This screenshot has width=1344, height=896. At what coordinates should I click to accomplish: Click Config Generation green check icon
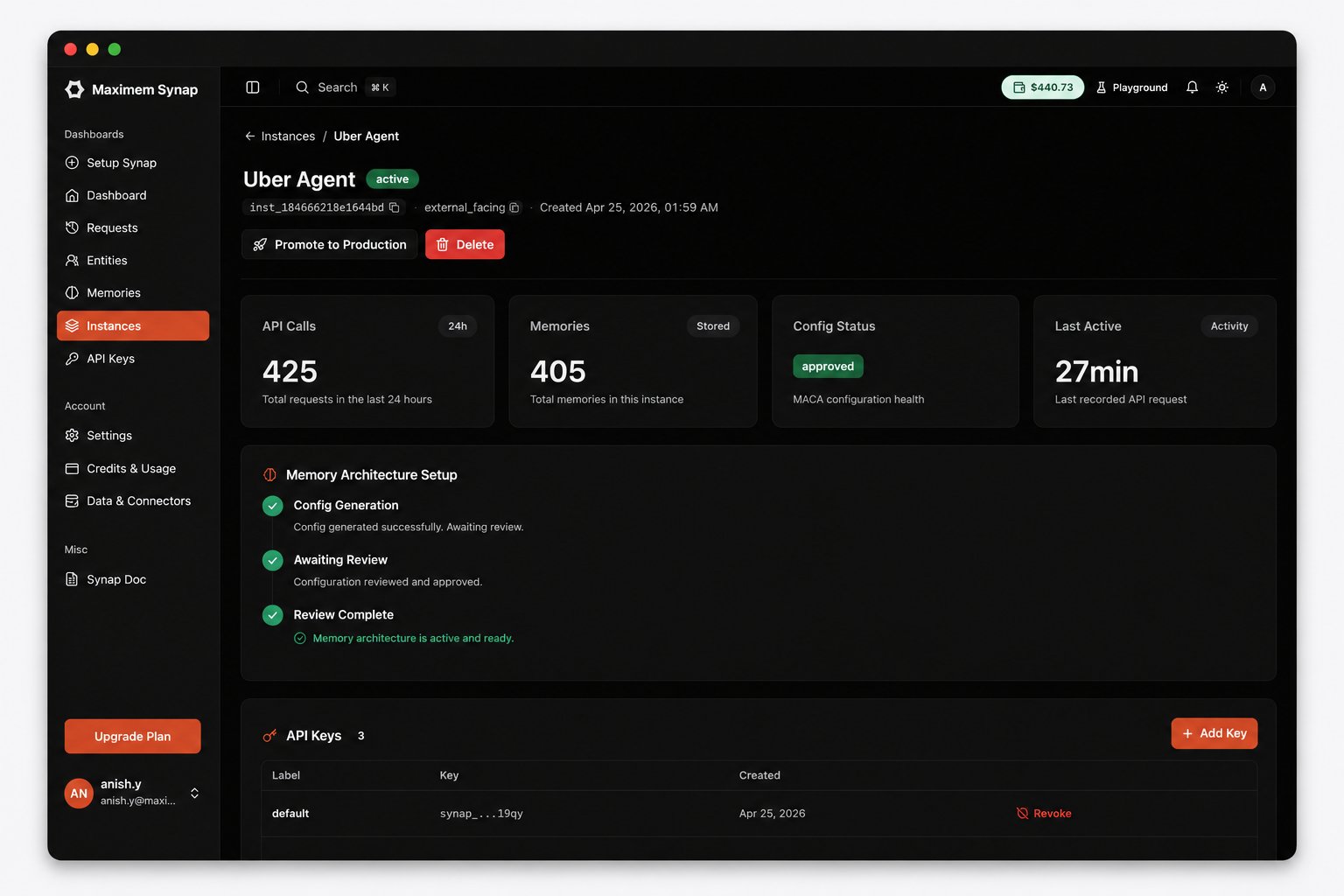[273, 506]
